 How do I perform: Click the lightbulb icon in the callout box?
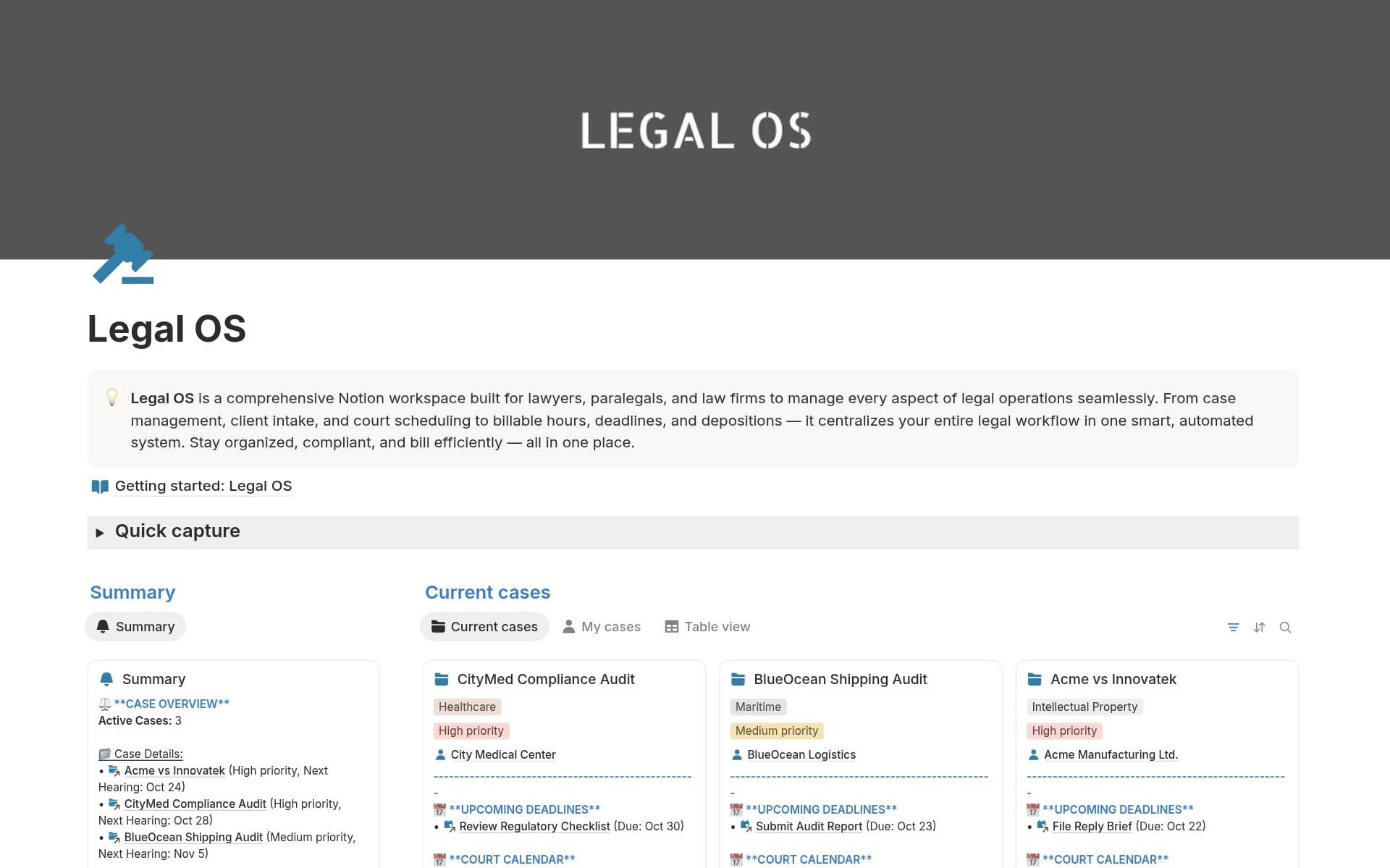112,397
